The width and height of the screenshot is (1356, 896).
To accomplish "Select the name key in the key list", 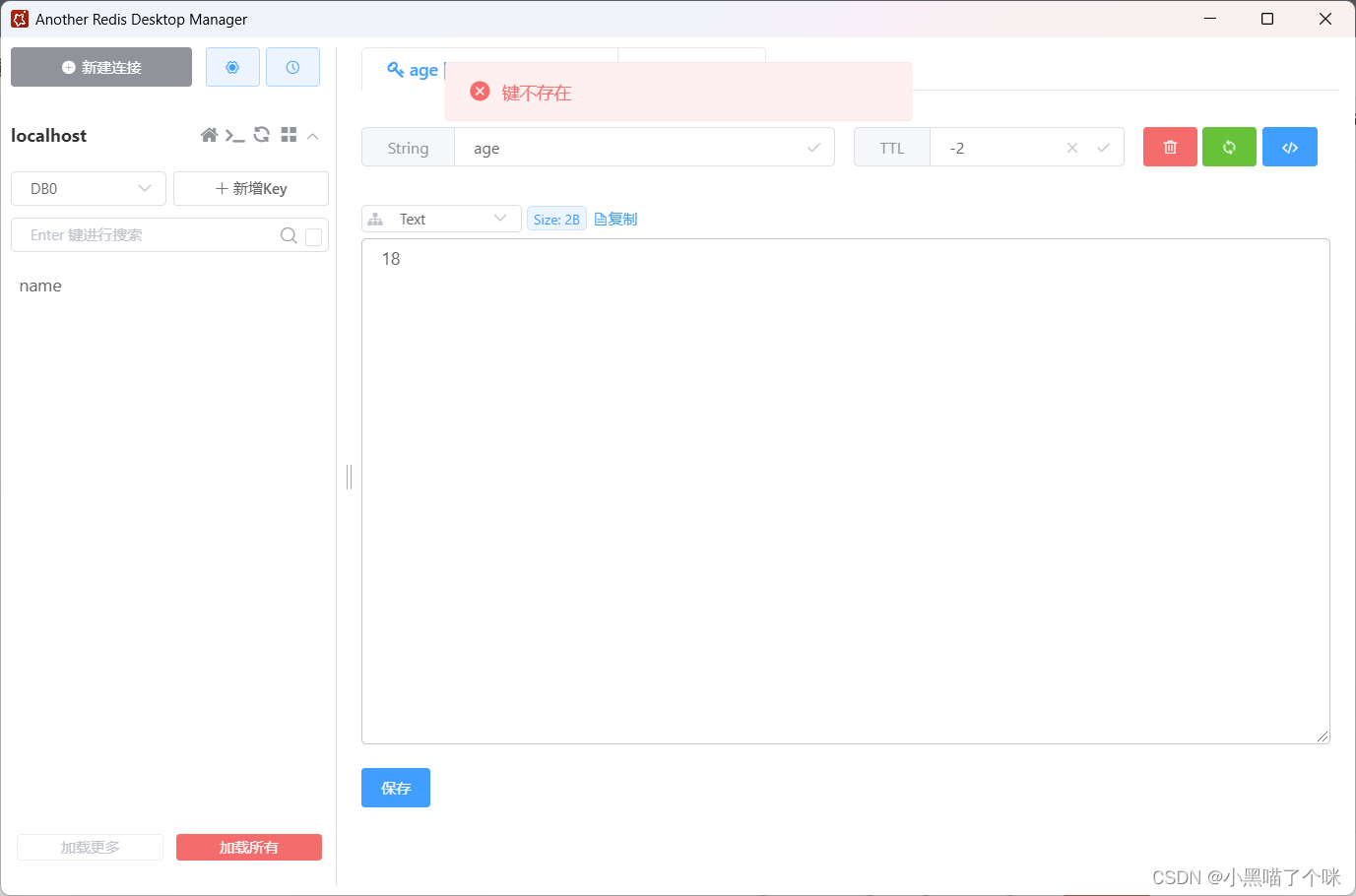I will click(40, 286).
